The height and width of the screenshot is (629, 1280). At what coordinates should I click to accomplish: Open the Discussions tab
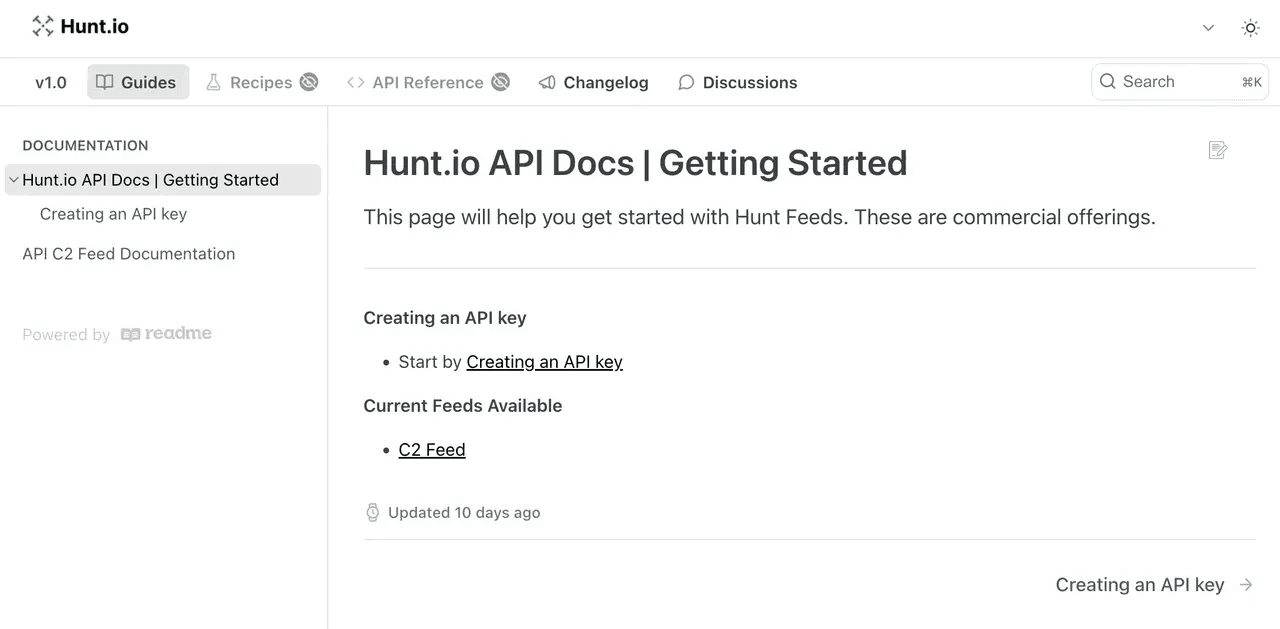[738, 82]
